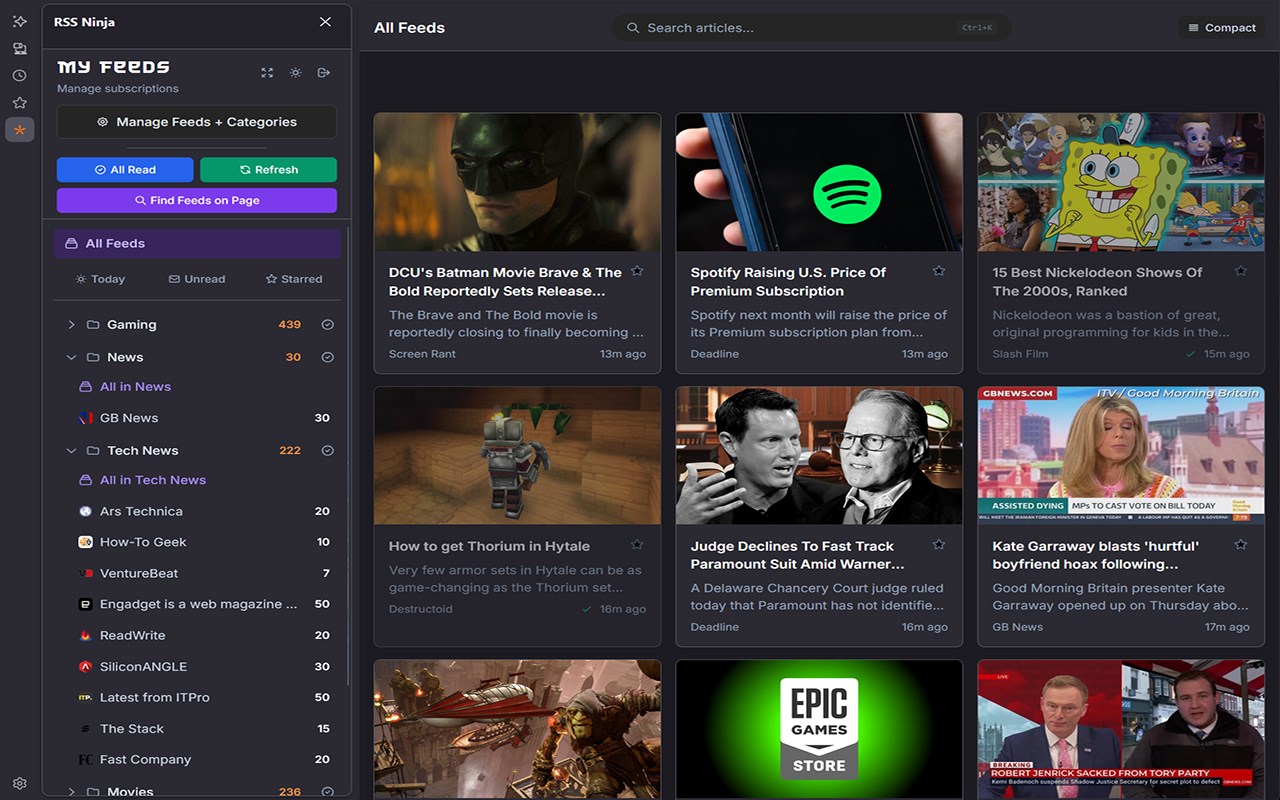Screen dimensions: 1280x800
Task: Click the sign-out arrow icon beside My Feeds
Action: pyautogui.click(x=323, y=73)
